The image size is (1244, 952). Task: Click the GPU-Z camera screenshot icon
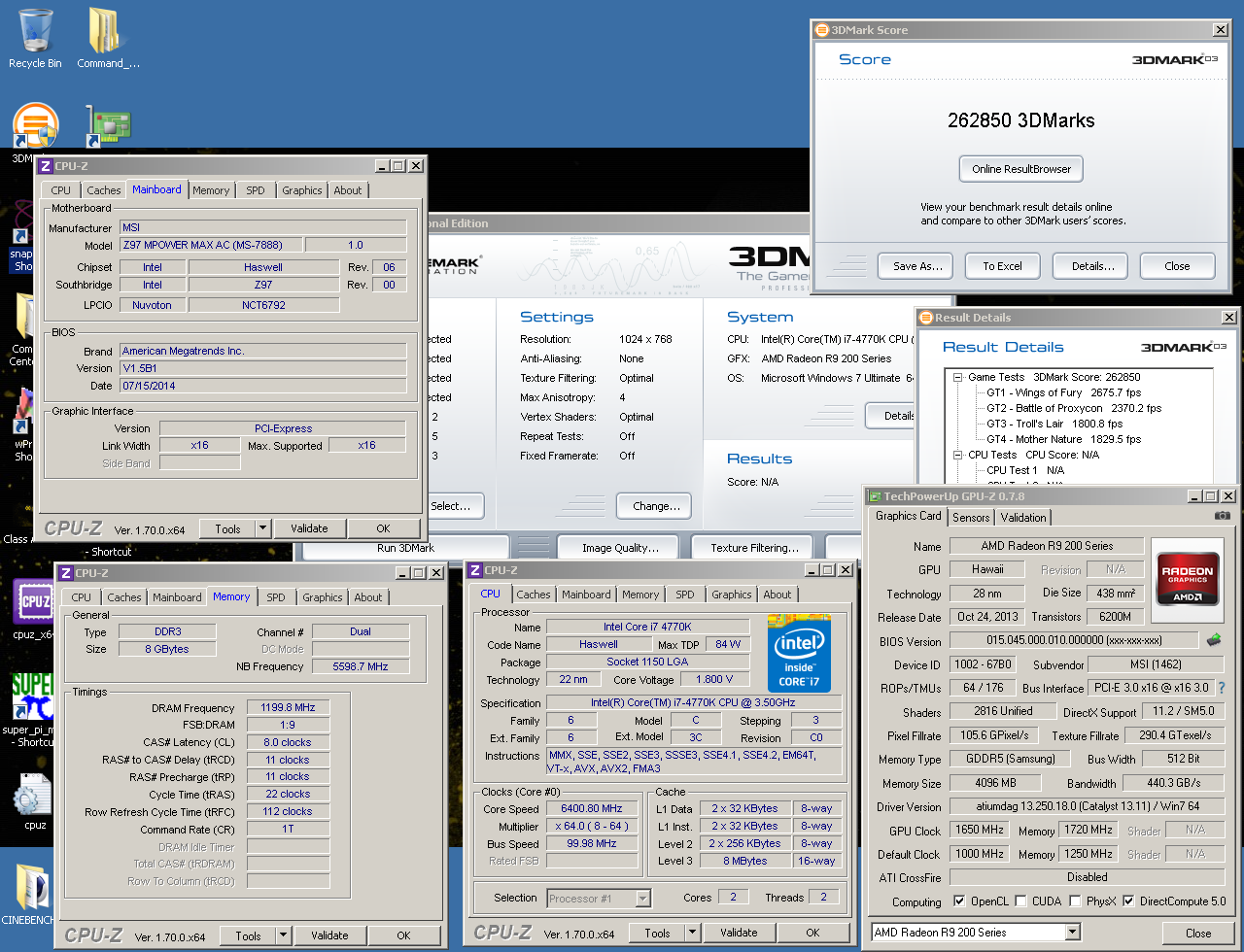pos(1222,516)
